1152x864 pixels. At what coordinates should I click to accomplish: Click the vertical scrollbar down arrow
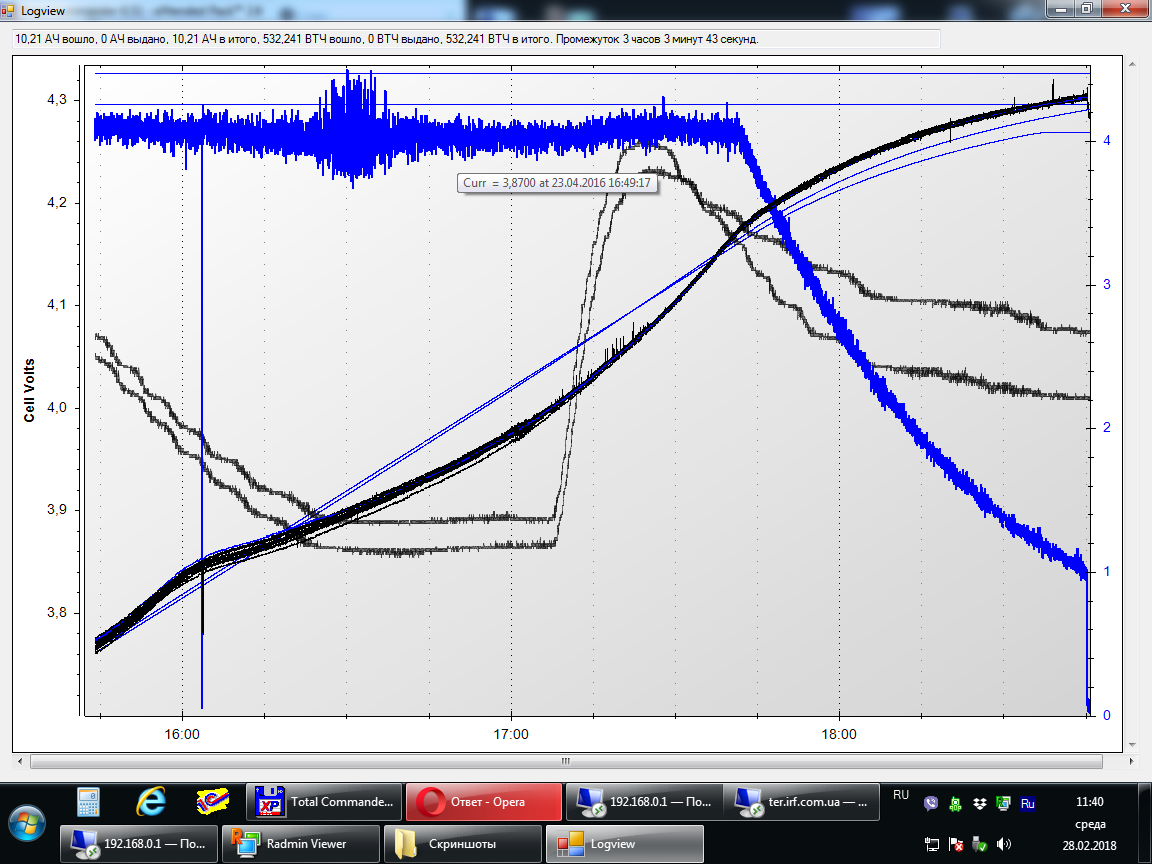point(1132,745)
